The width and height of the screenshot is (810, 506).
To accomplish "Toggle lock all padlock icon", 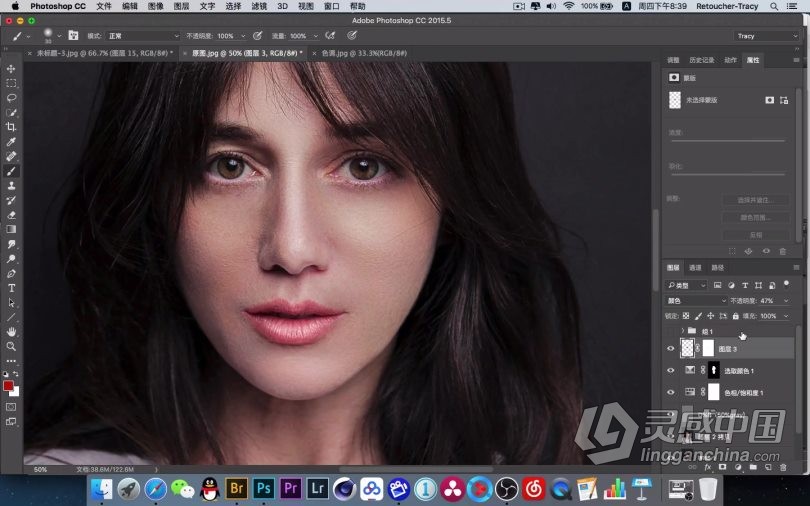I will 735,315.
